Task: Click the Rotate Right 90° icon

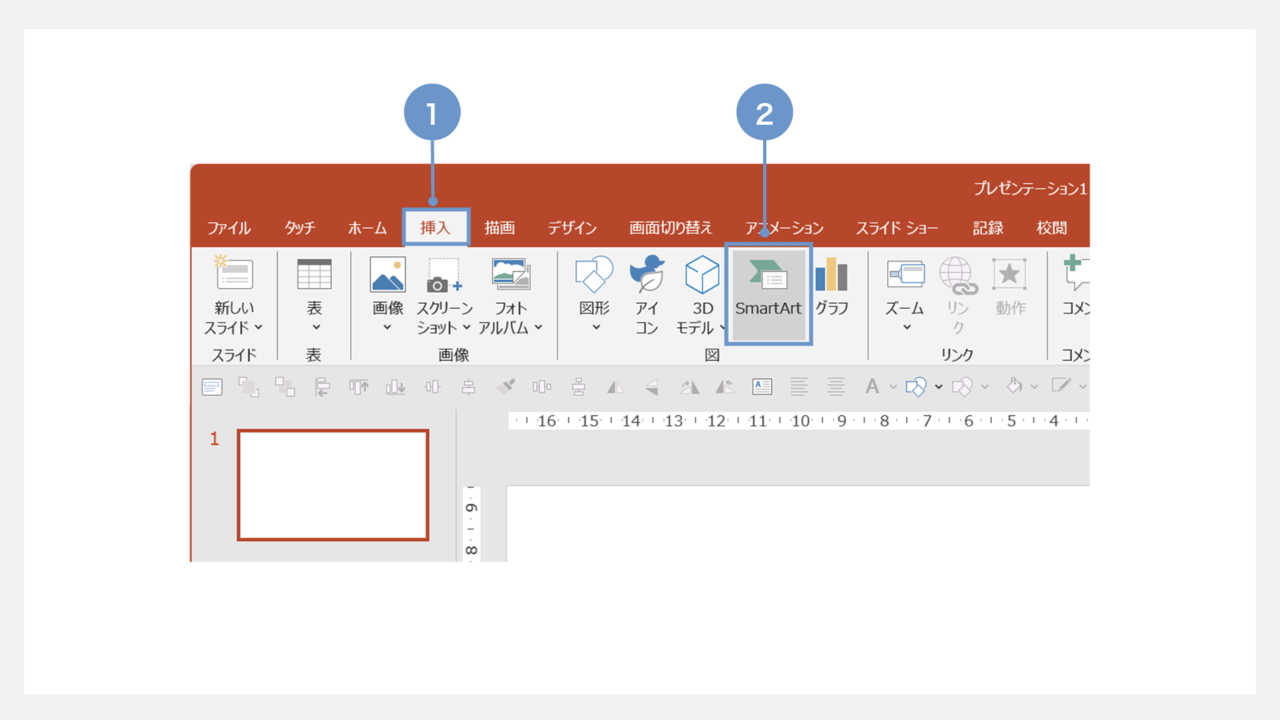Action: pyautogui.click(x=689, y=386)
